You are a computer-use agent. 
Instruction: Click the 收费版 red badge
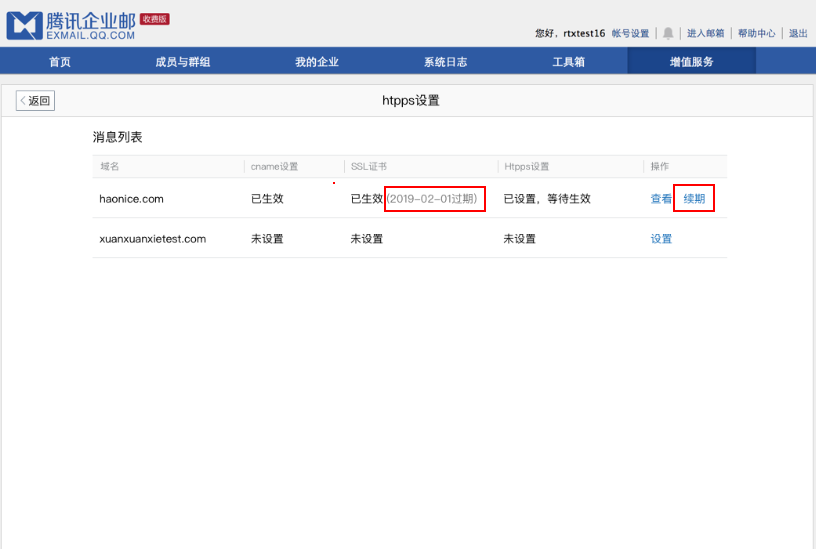(x=154, y=19)
